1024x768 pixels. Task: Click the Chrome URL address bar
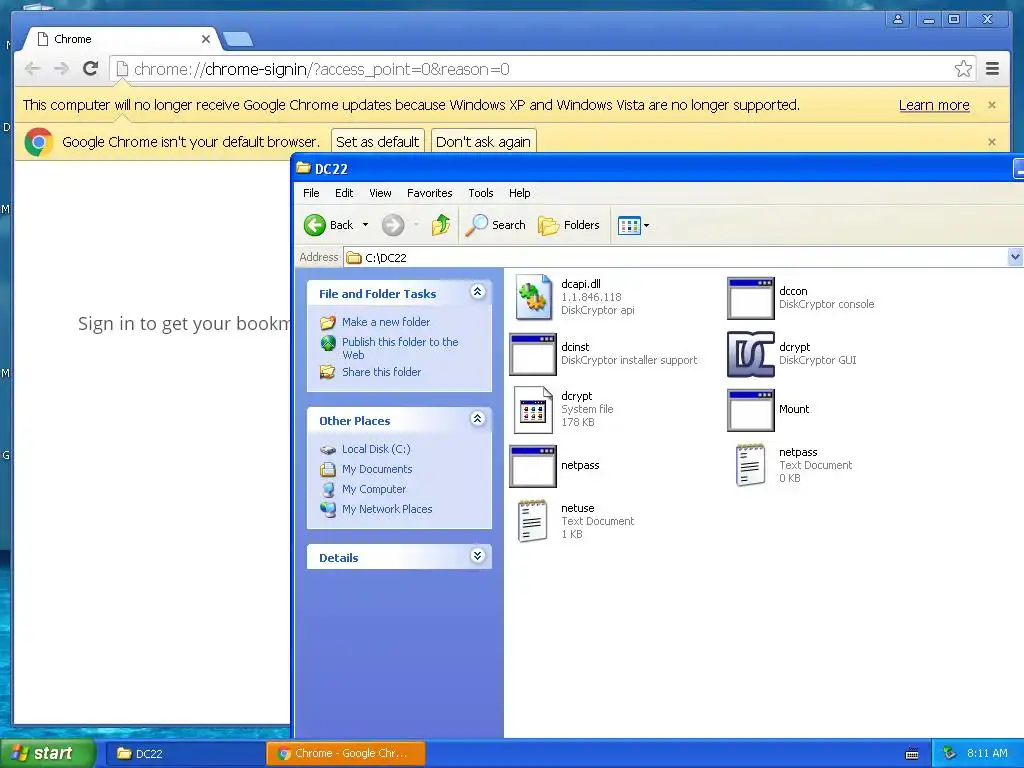tap(542, 69)
